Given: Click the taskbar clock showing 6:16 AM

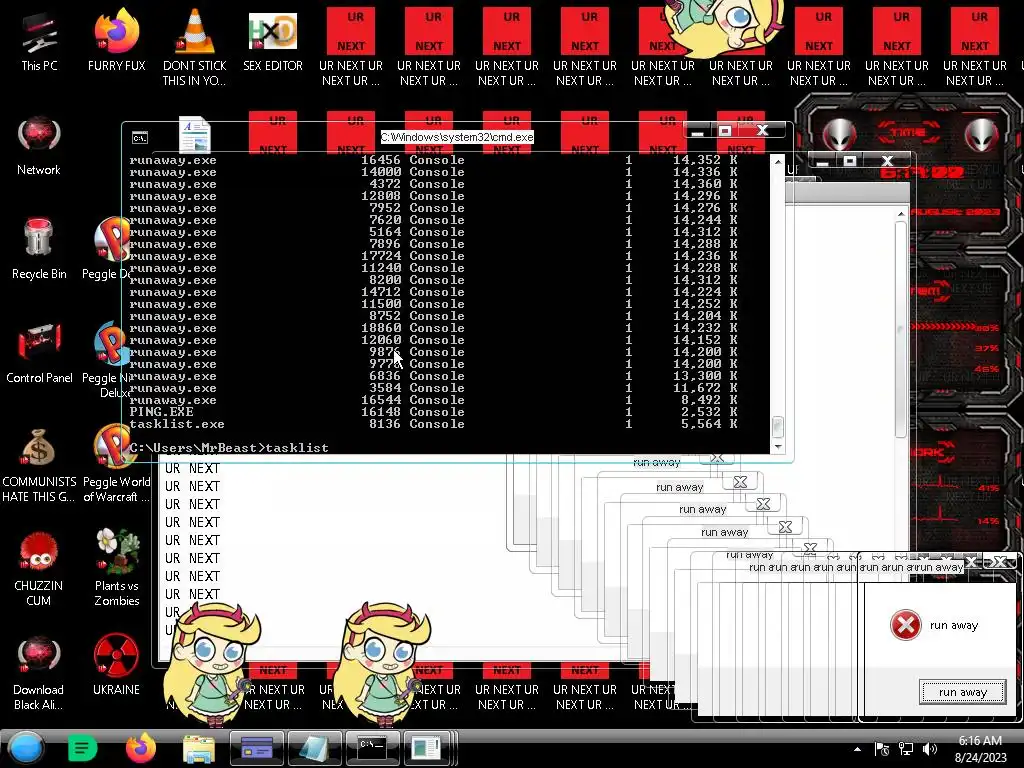Looking at the screenshot, I should (x=980, y=748).
